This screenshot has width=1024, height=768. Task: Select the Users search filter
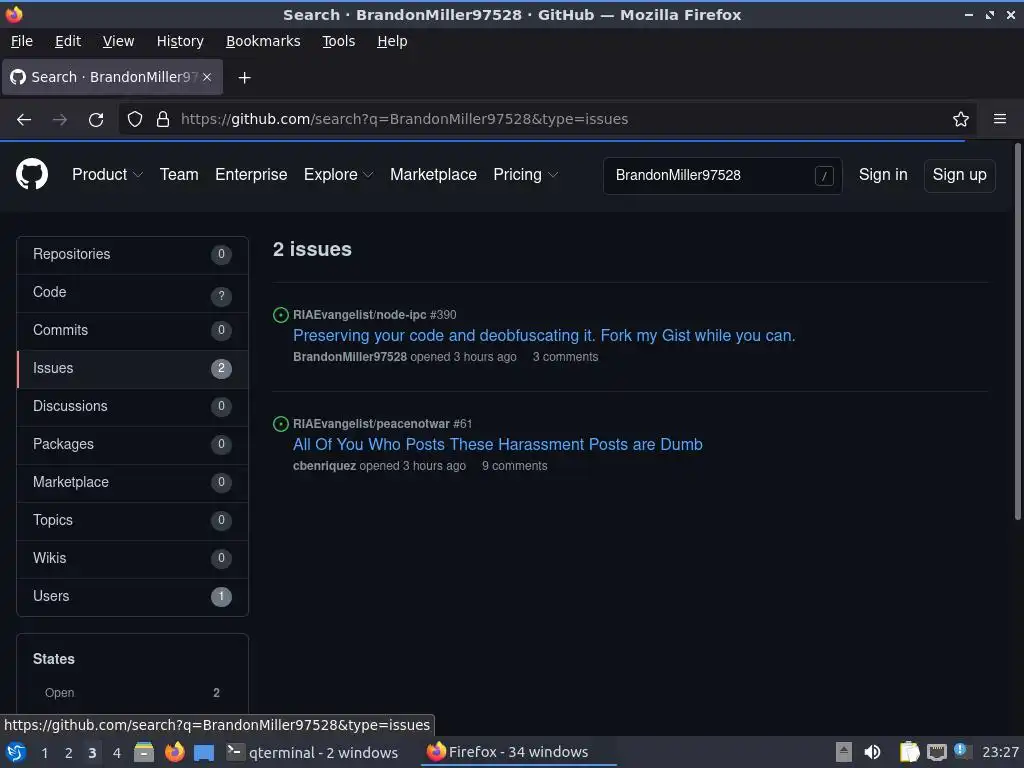[133, 597]
